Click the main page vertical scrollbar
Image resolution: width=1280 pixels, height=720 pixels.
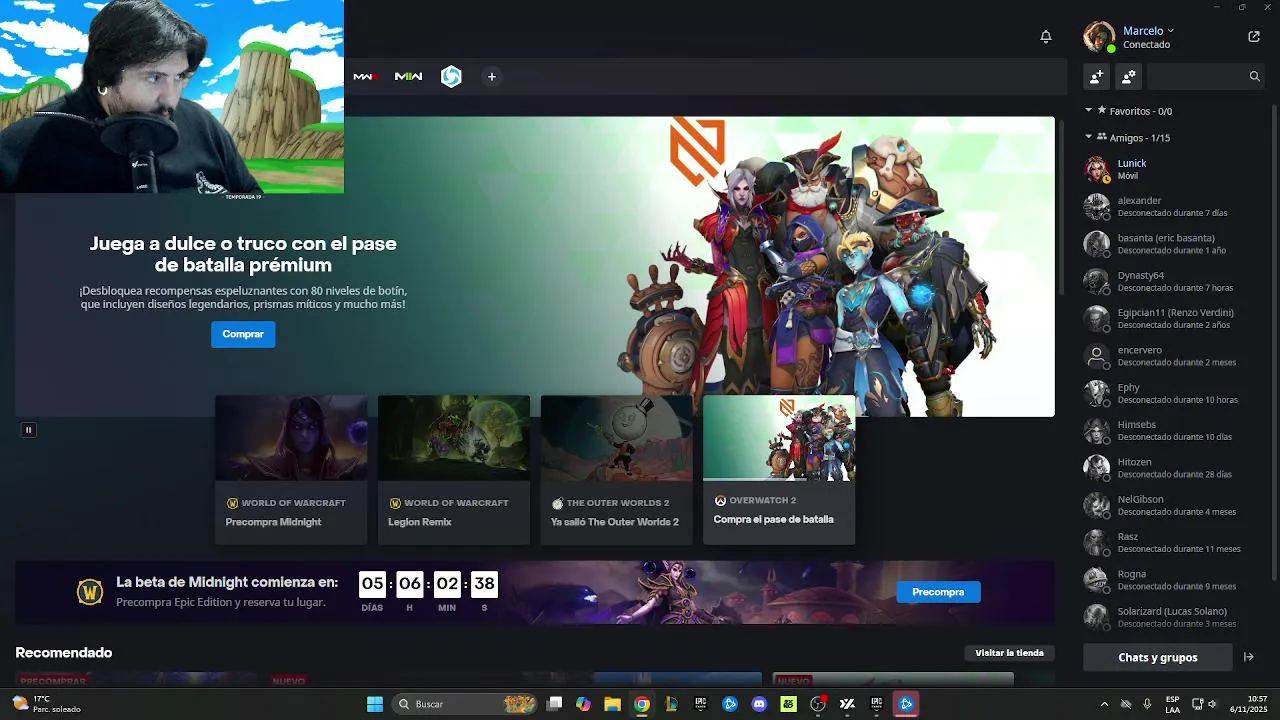(x=1061, y=206)
